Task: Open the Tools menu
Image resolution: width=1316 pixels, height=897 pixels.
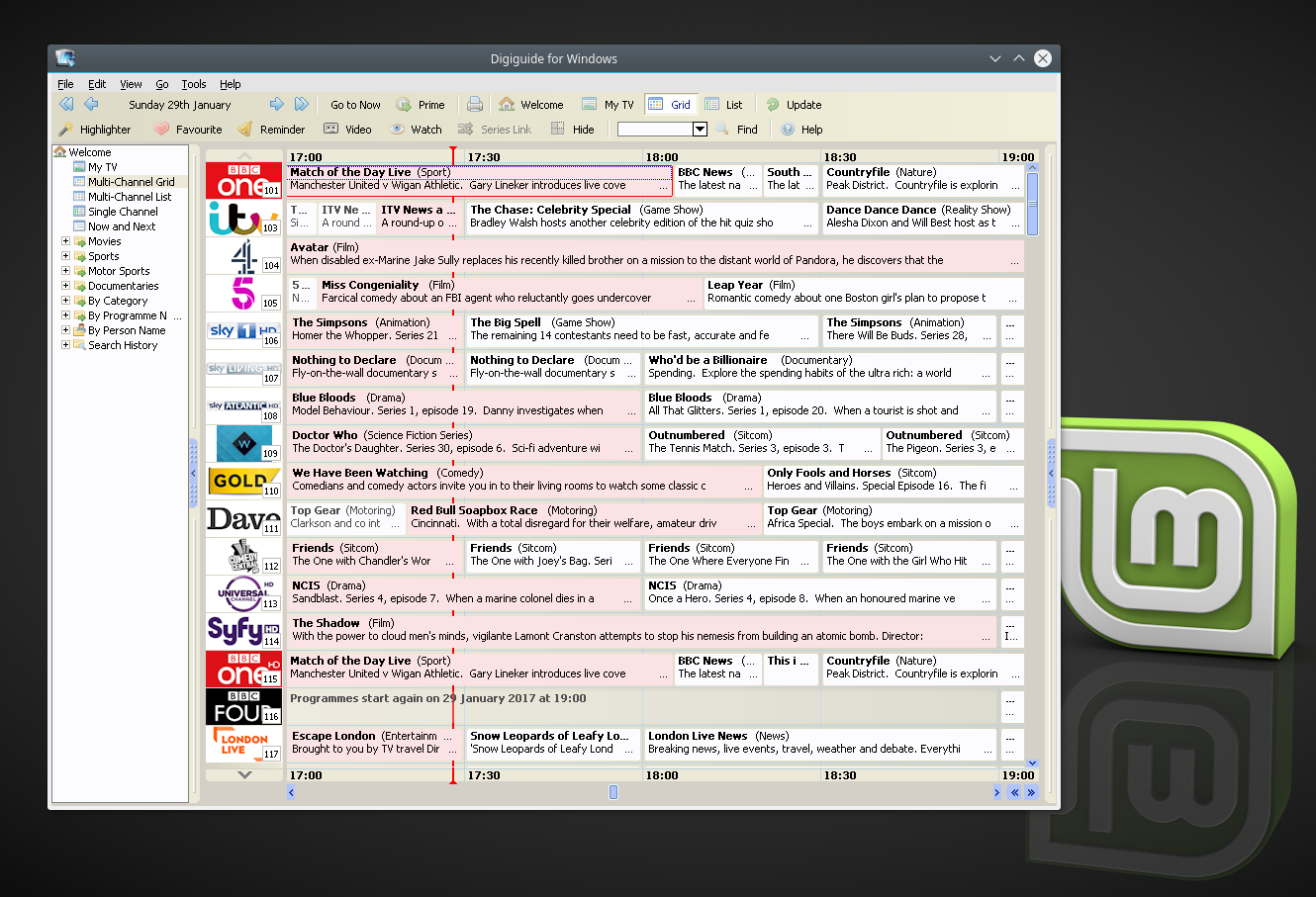Action: click(194, 84)
